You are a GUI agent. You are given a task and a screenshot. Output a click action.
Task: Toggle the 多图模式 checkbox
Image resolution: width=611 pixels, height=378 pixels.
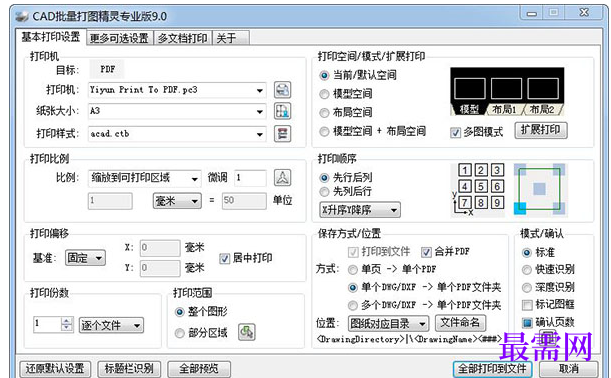[455, 133]
